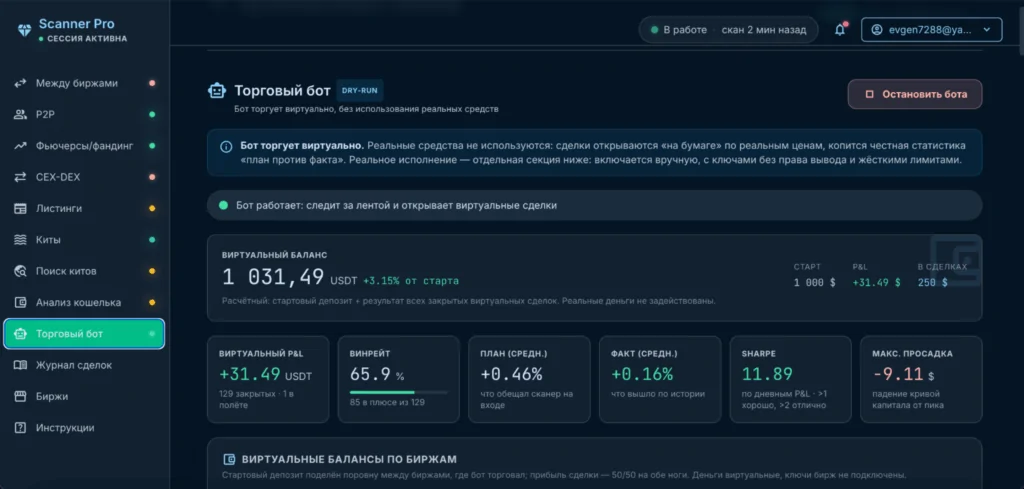Click the P&L +31.49 $ value
This screenshot has width=1024, height=489.
876,283
